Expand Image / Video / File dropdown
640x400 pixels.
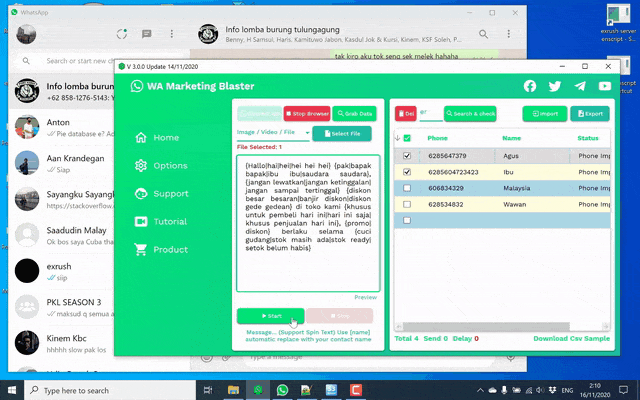click(x=307, y=132)
